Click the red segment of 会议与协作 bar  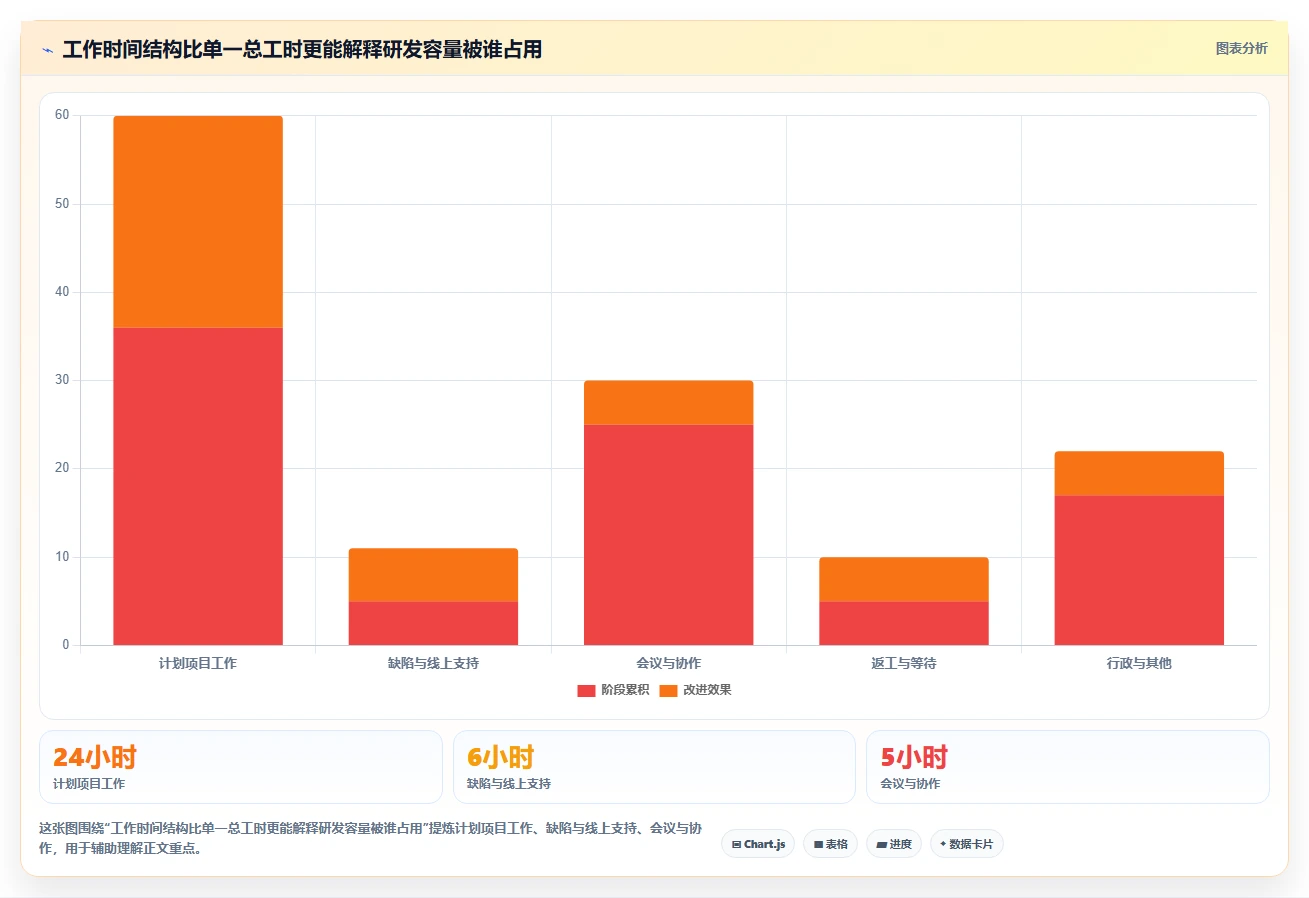coord(669,535)
